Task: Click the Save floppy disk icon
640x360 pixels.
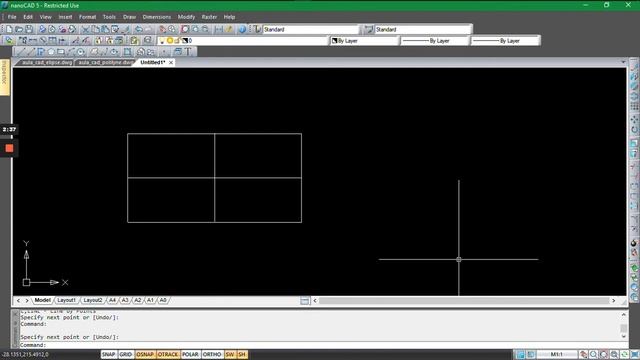Action: (29, 29)
